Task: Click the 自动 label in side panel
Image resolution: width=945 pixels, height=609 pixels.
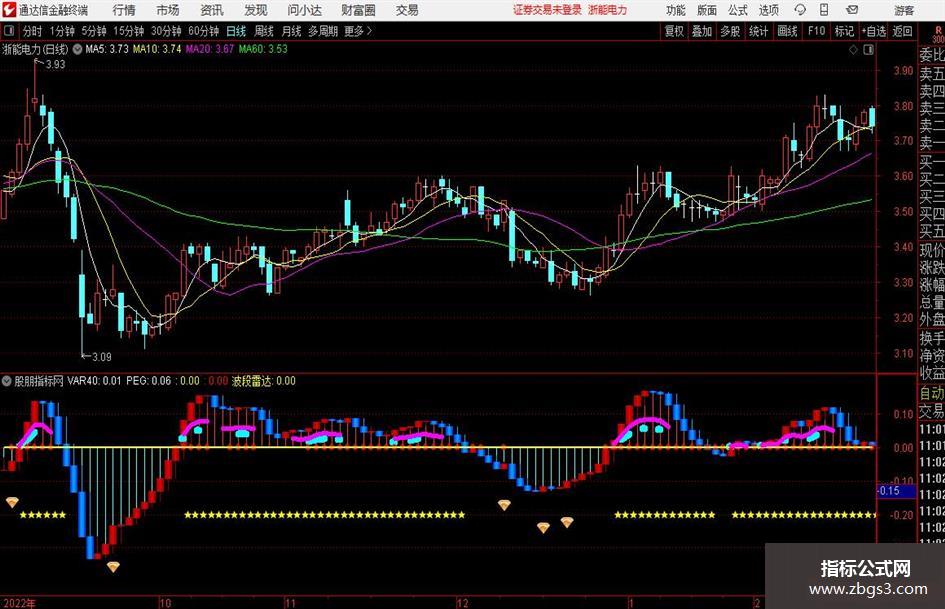Action: click(931, 394)
